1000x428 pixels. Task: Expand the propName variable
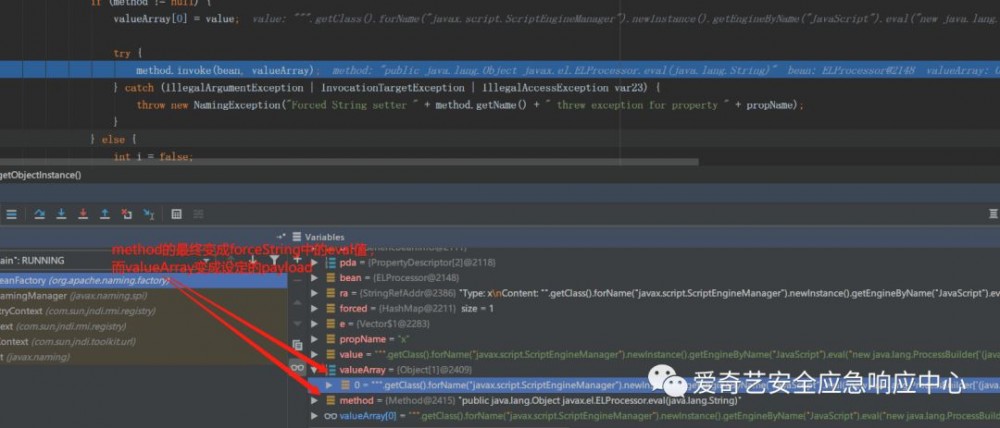coord(314,339)
